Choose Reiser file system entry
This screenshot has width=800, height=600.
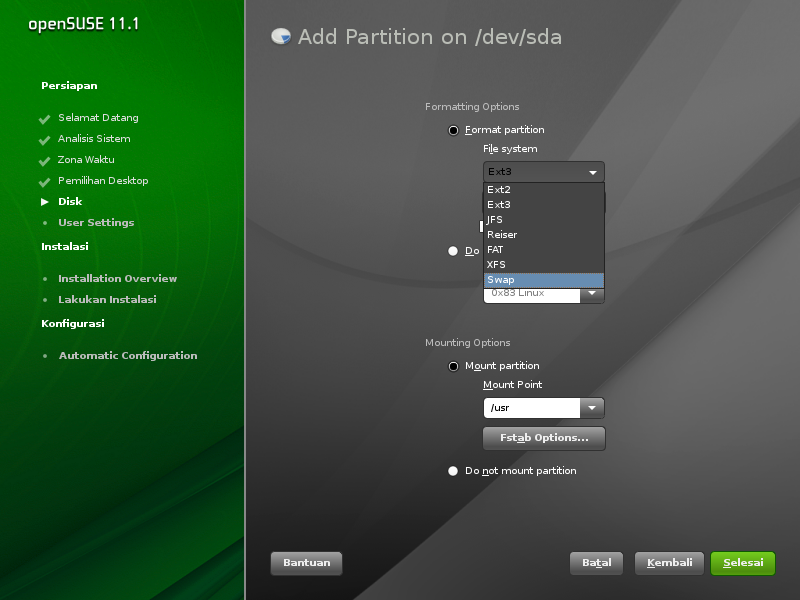(x=543, y=235)
